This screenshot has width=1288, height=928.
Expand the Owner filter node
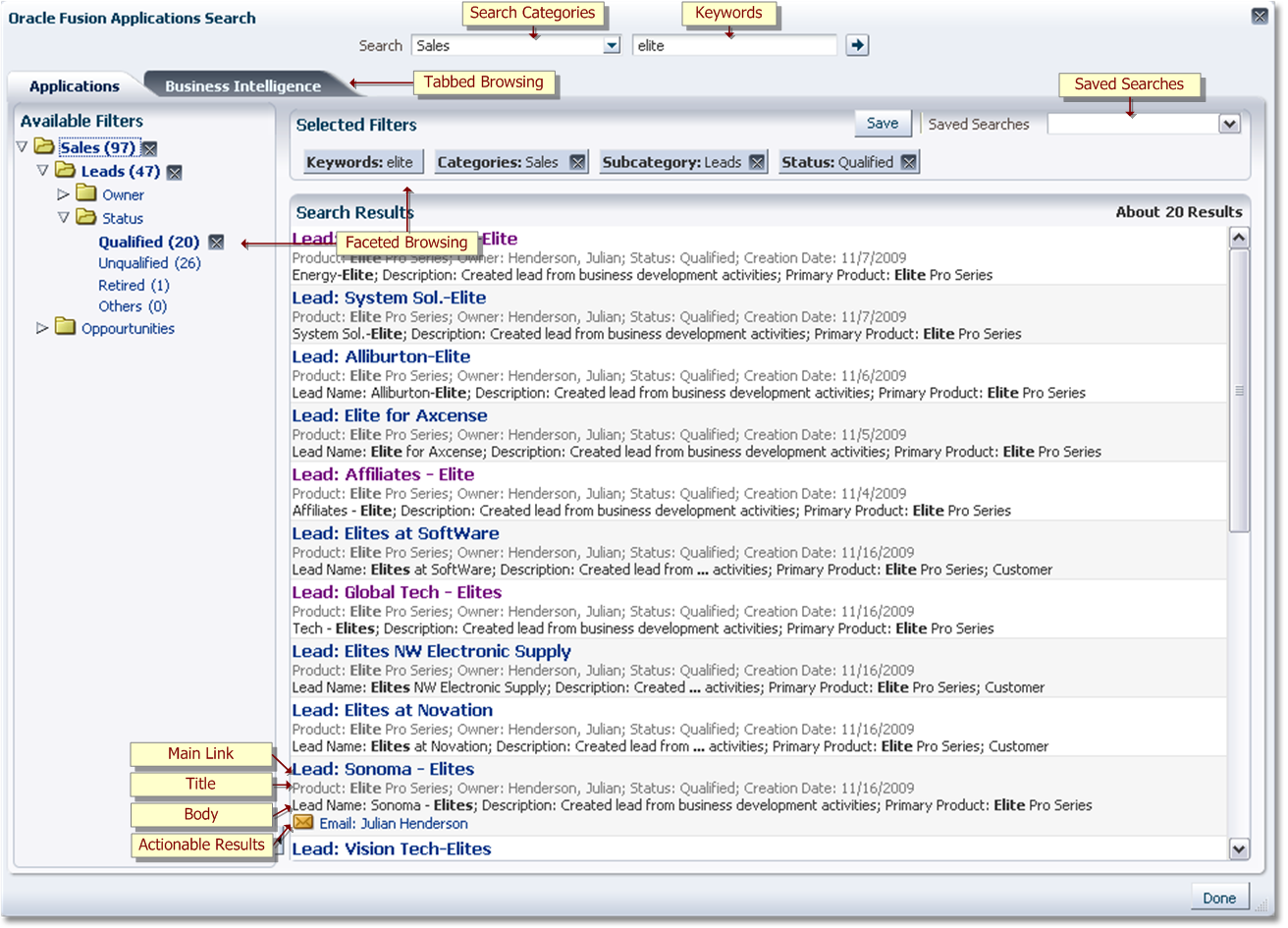click(64, 194)
